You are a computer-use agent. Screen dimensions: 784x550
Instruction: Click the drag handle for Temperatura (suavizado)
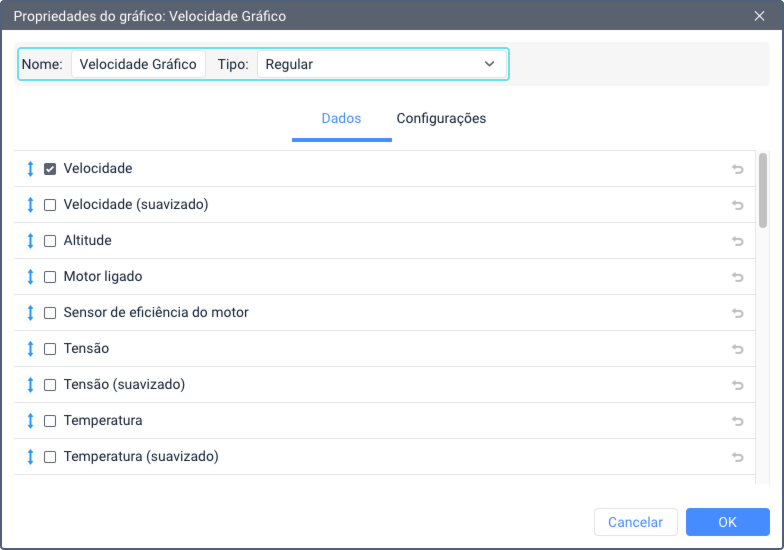tap(30, 457)
